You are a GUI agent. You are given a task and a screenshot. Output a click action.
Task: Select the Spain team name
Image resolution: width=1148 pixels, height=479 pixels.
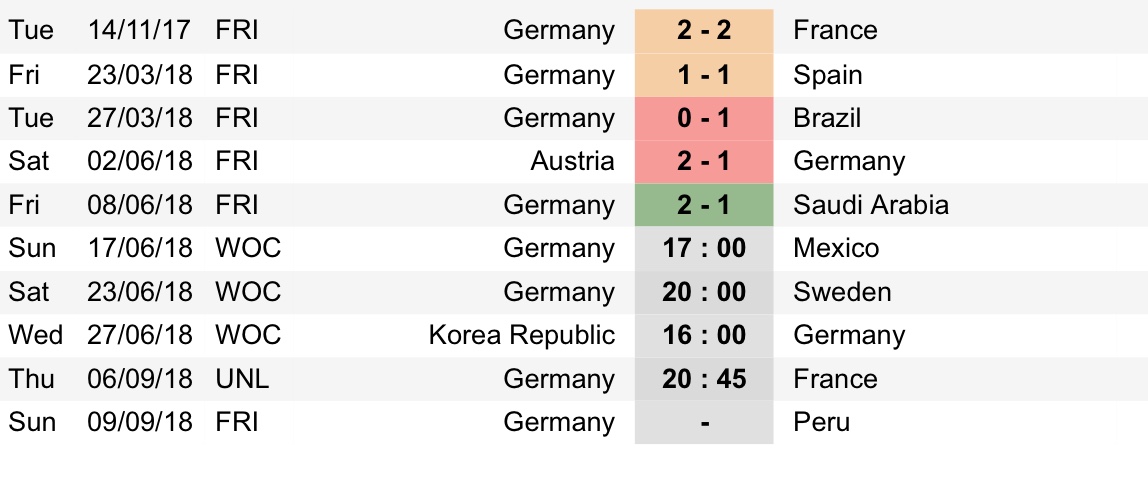coord(827,75)
